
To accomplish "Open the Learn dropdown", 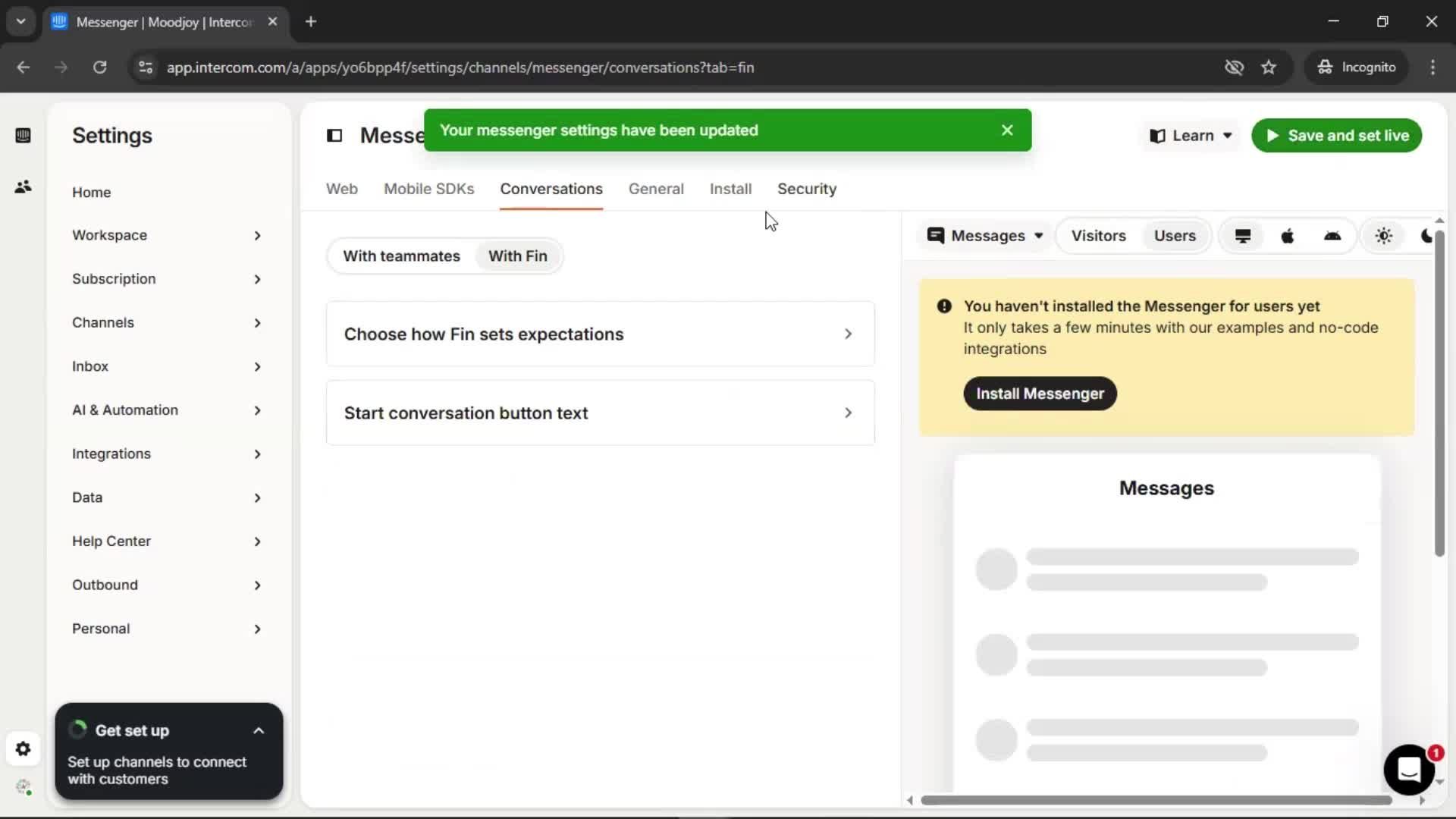I will tap(1191, 136).
